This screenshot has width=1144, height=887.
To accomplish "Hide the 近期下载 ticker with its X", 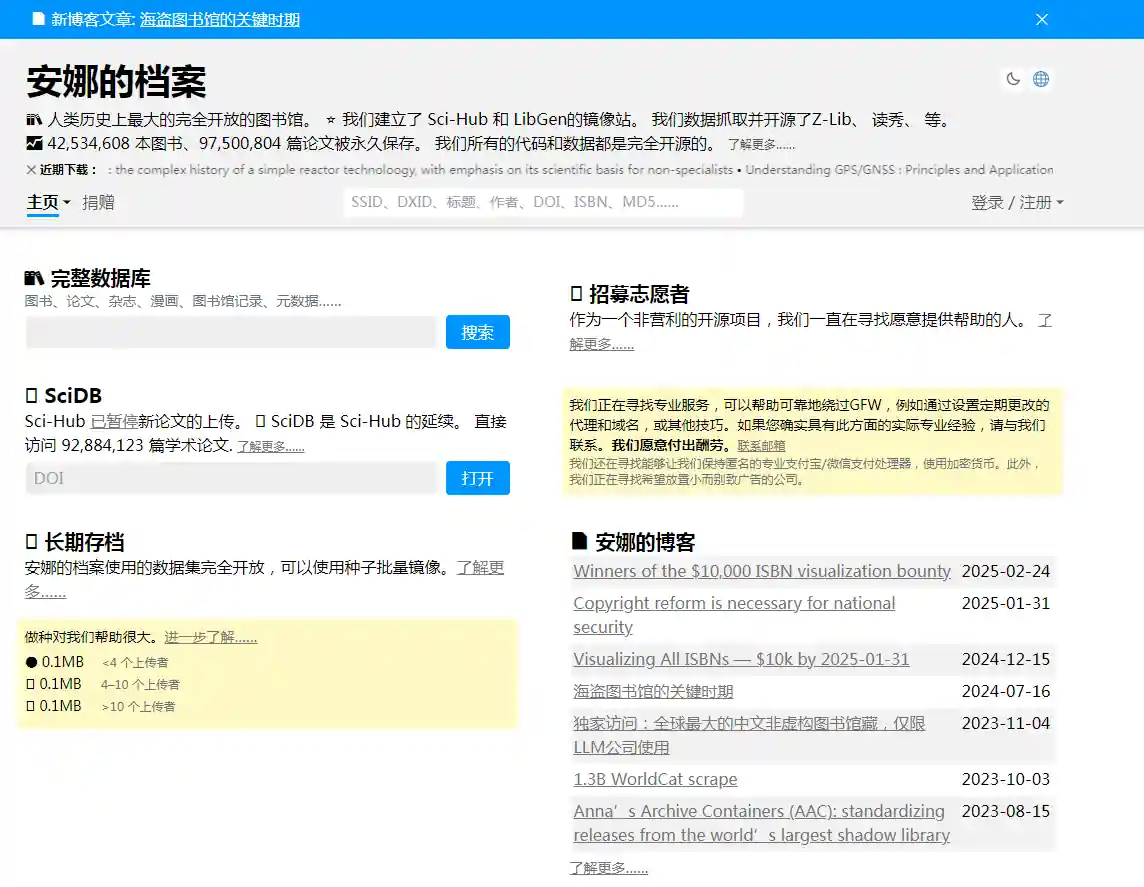I will [x=31, y=170].
